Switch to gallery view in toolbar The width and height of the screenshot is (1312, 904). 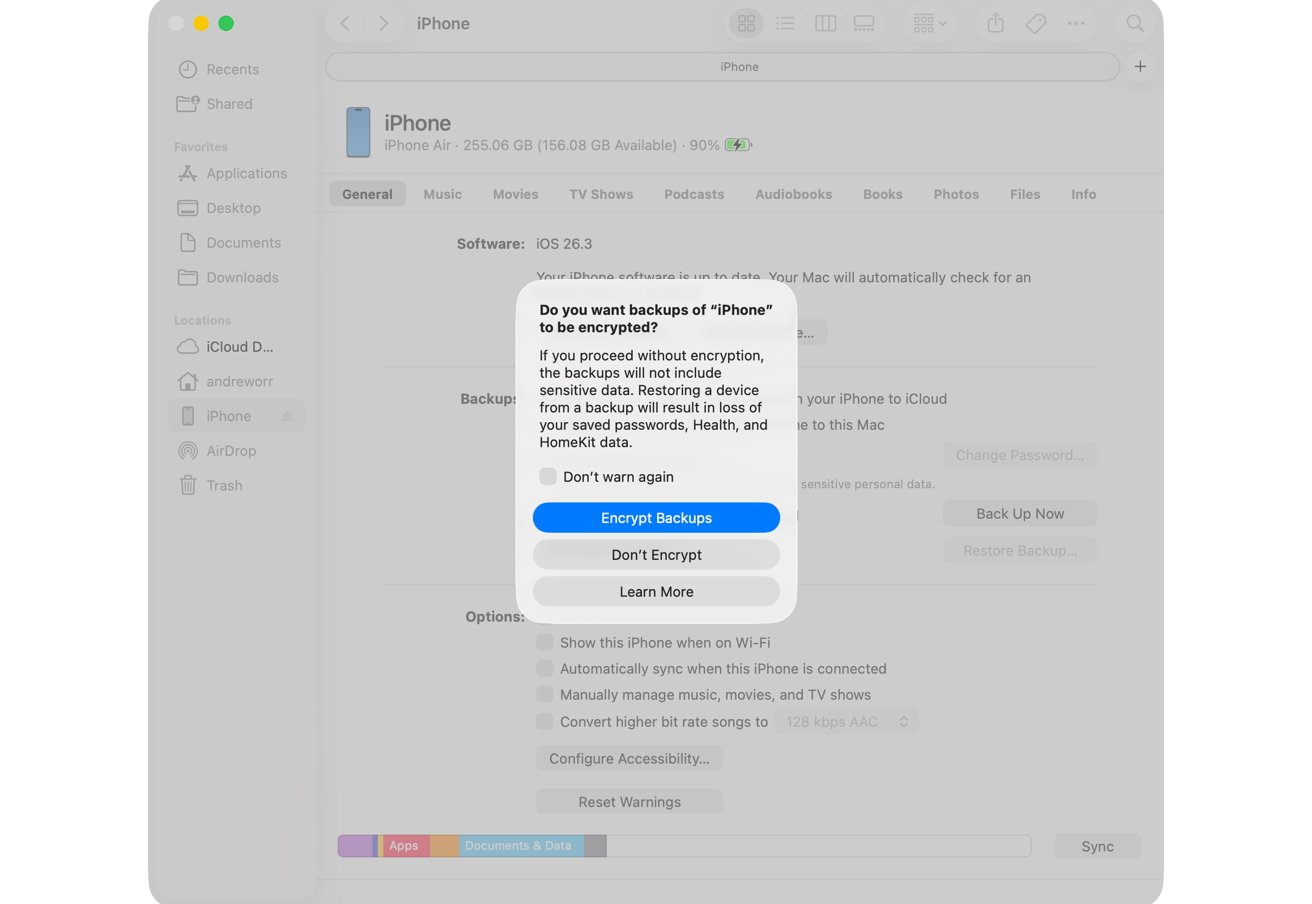click(x=863, y=23)
